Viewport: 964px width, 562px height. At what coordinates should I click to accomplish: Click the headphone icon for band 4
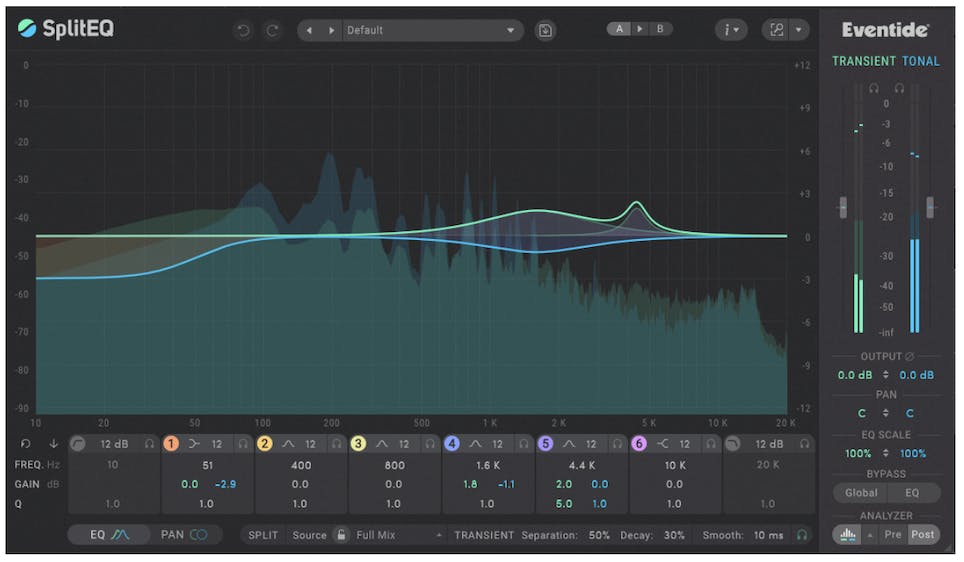point(525,444)
